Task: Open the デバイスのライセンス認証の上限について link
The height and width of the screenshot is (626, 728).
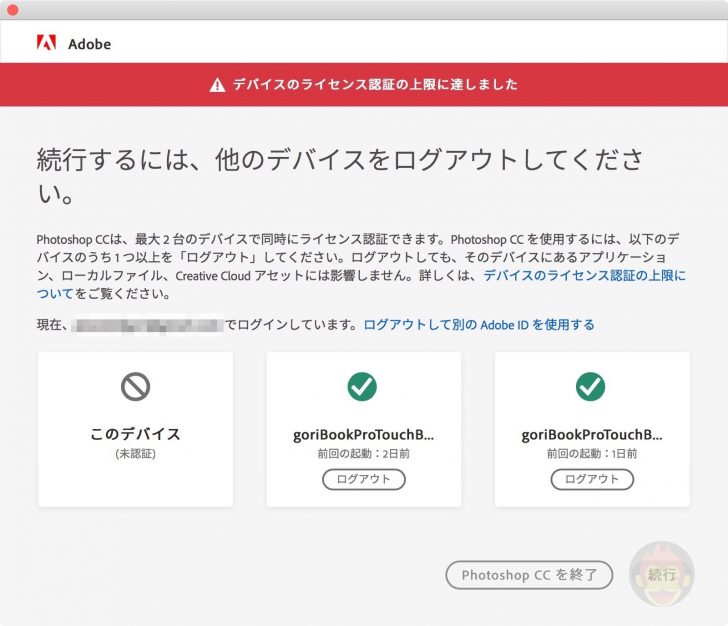Action: pyautogui.click(x=585, y=275)
